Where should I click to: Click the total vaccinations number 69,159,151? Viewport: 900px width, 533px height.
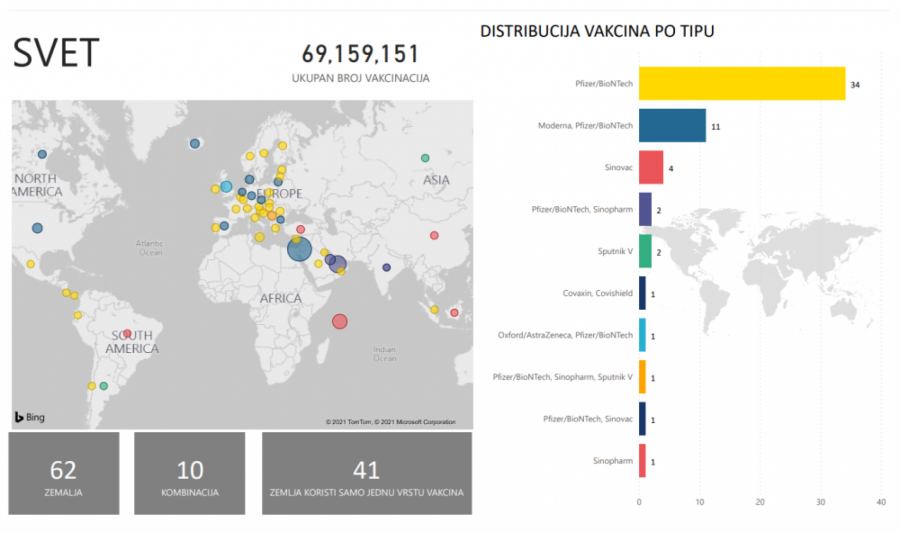(361, 54)
